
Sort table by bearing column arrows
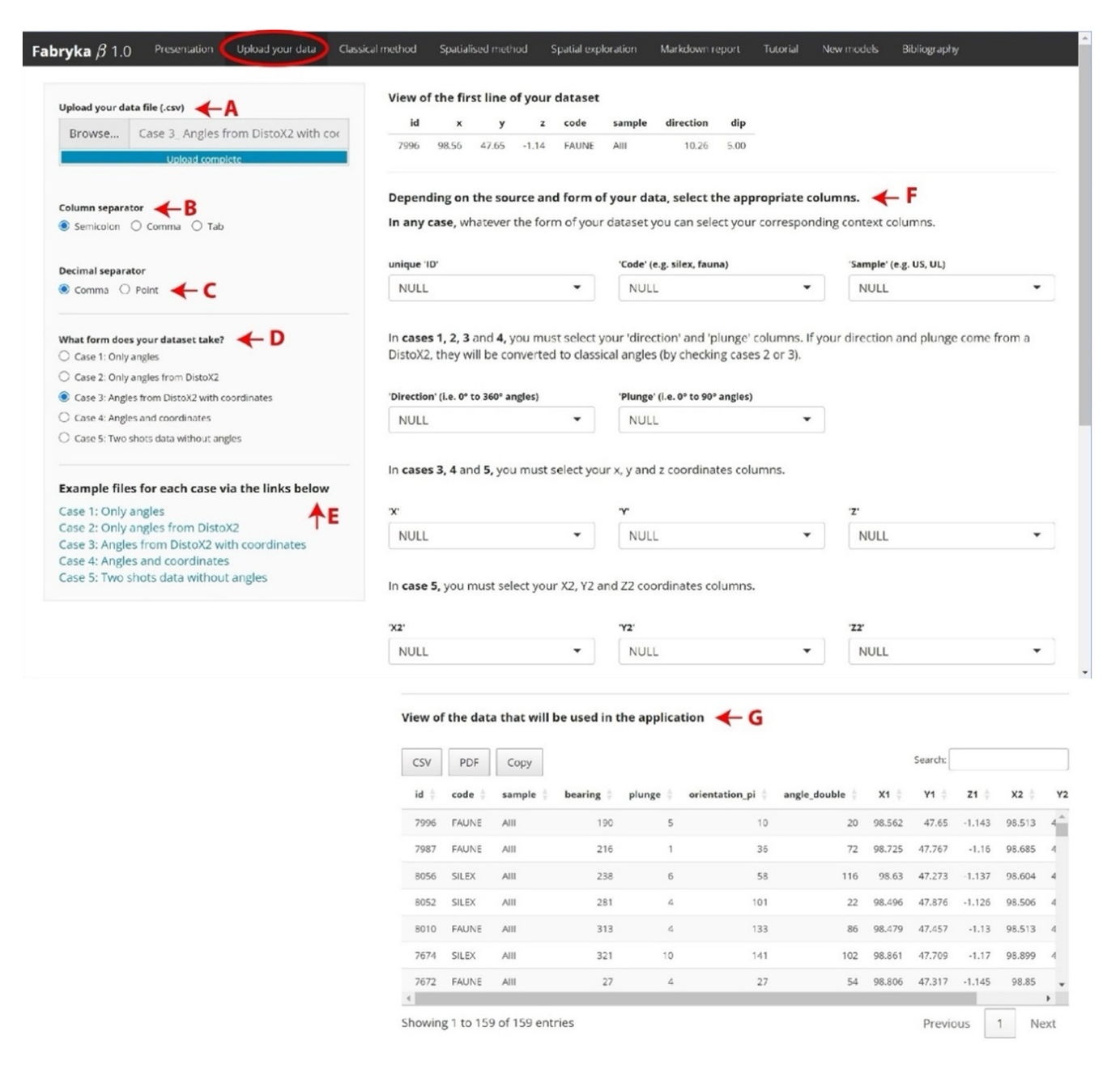(609, 794)
